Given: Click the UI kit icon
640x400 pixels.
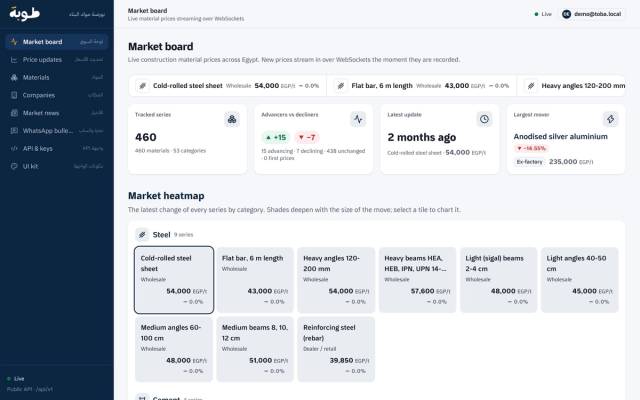Looking at the screenshot, I should (14, 166).
